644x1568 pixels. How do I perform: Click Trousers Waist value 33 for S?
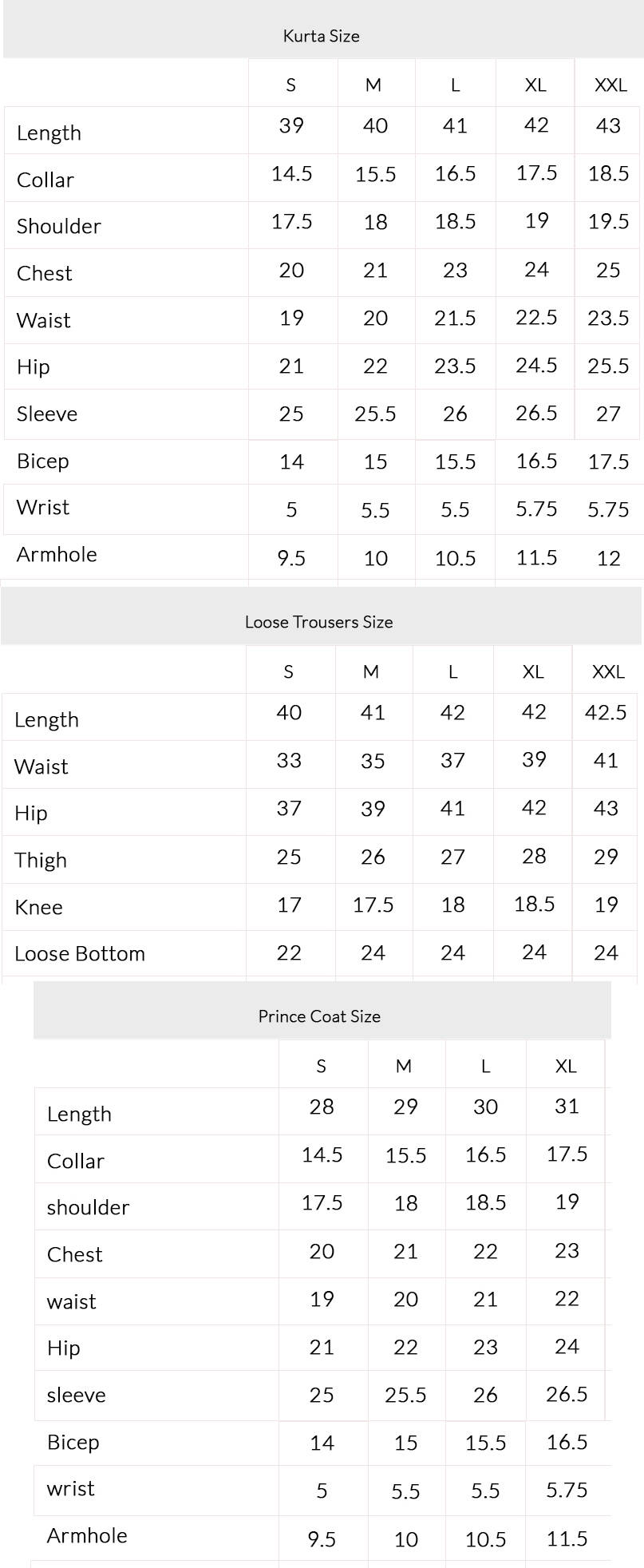289,760
